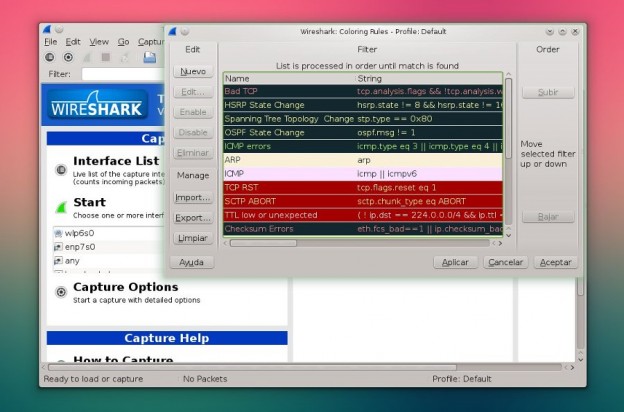Select the TCP RST red rule
The image size is (624, 412).
pos(363,187)
